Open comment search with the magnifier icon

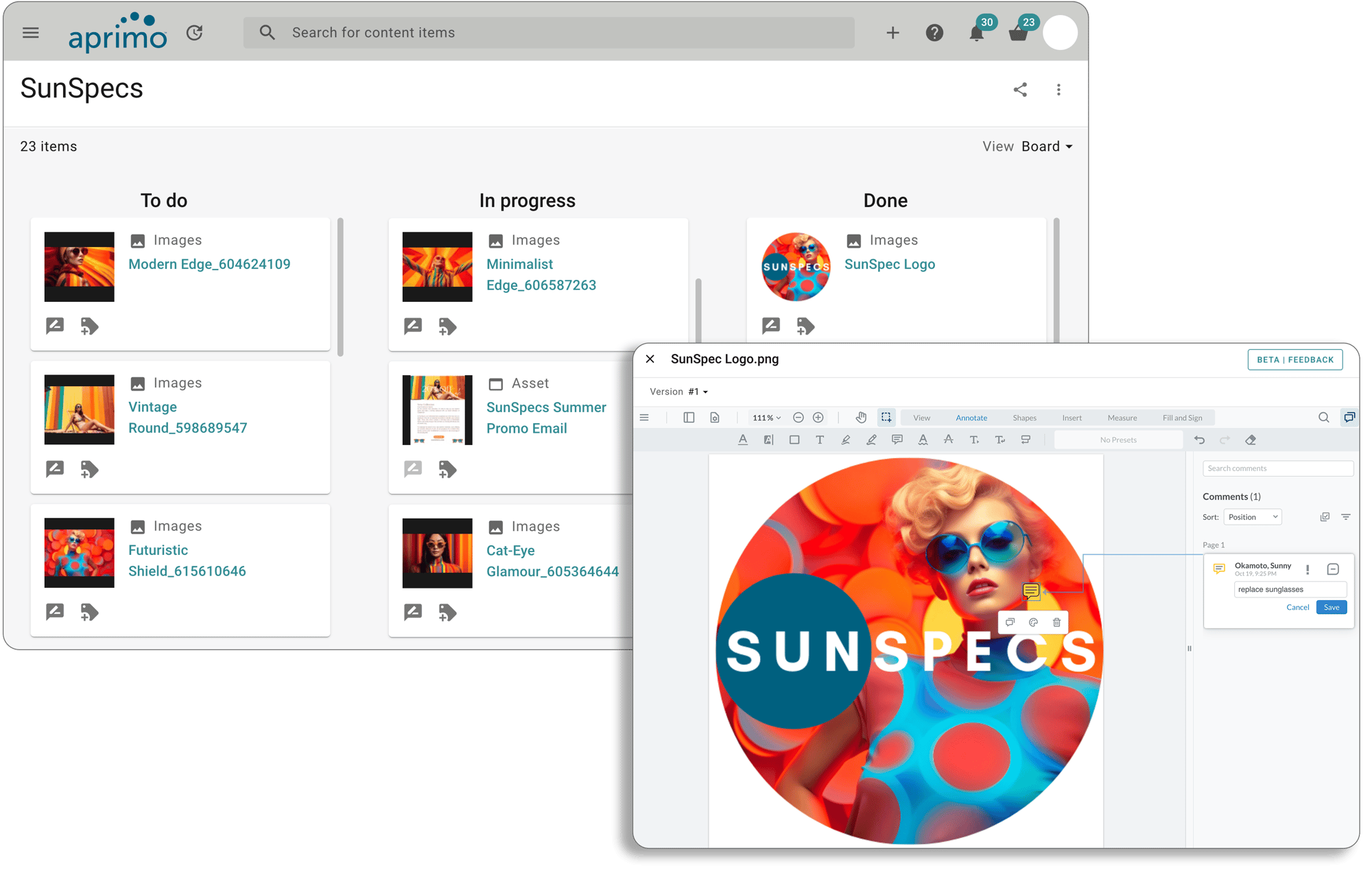(x=1324, y=417)
